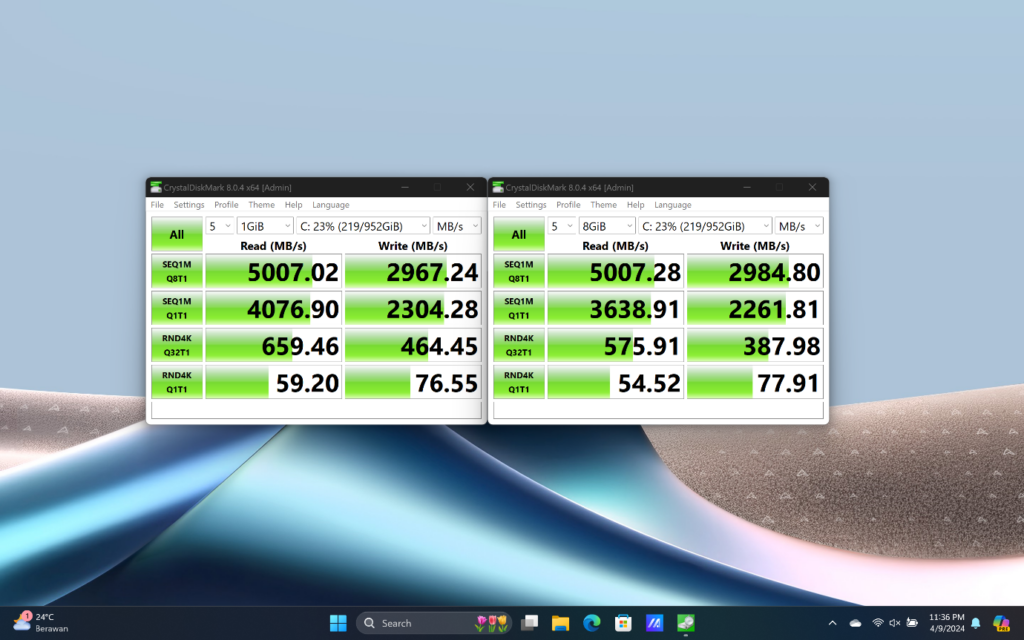Click the Task View icon on the taskbar
Viewport: 1024px width, 640px height.
(x=529, y=622)
